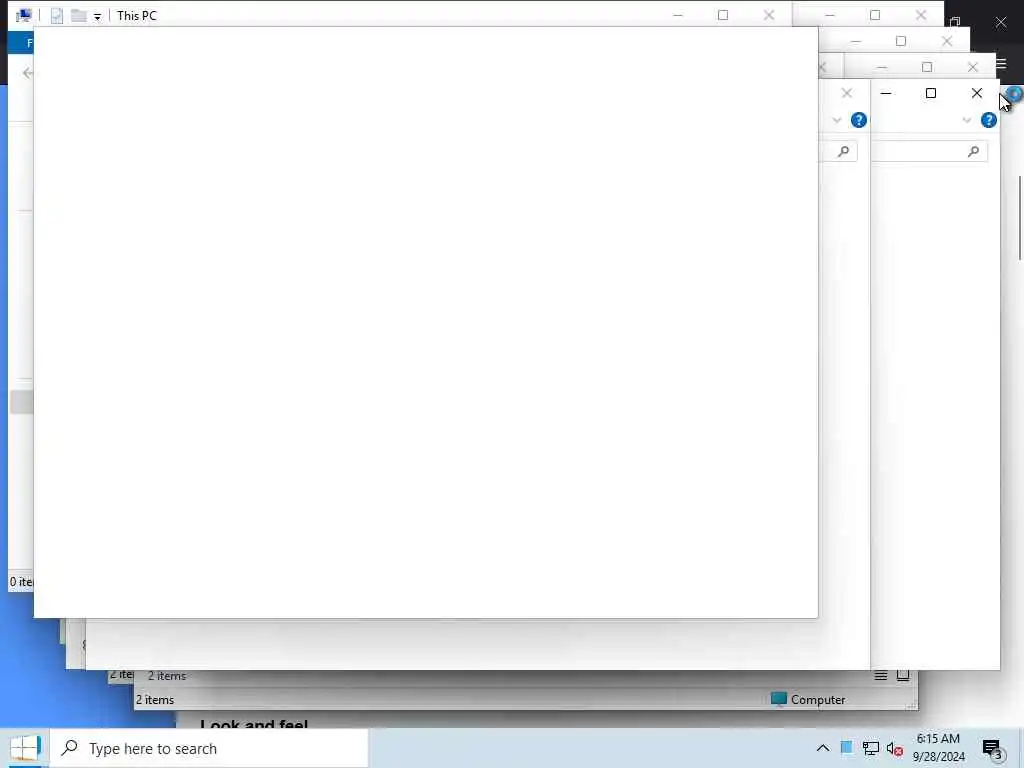Click the magnifier icon in active window's search box

coord(974,152)
